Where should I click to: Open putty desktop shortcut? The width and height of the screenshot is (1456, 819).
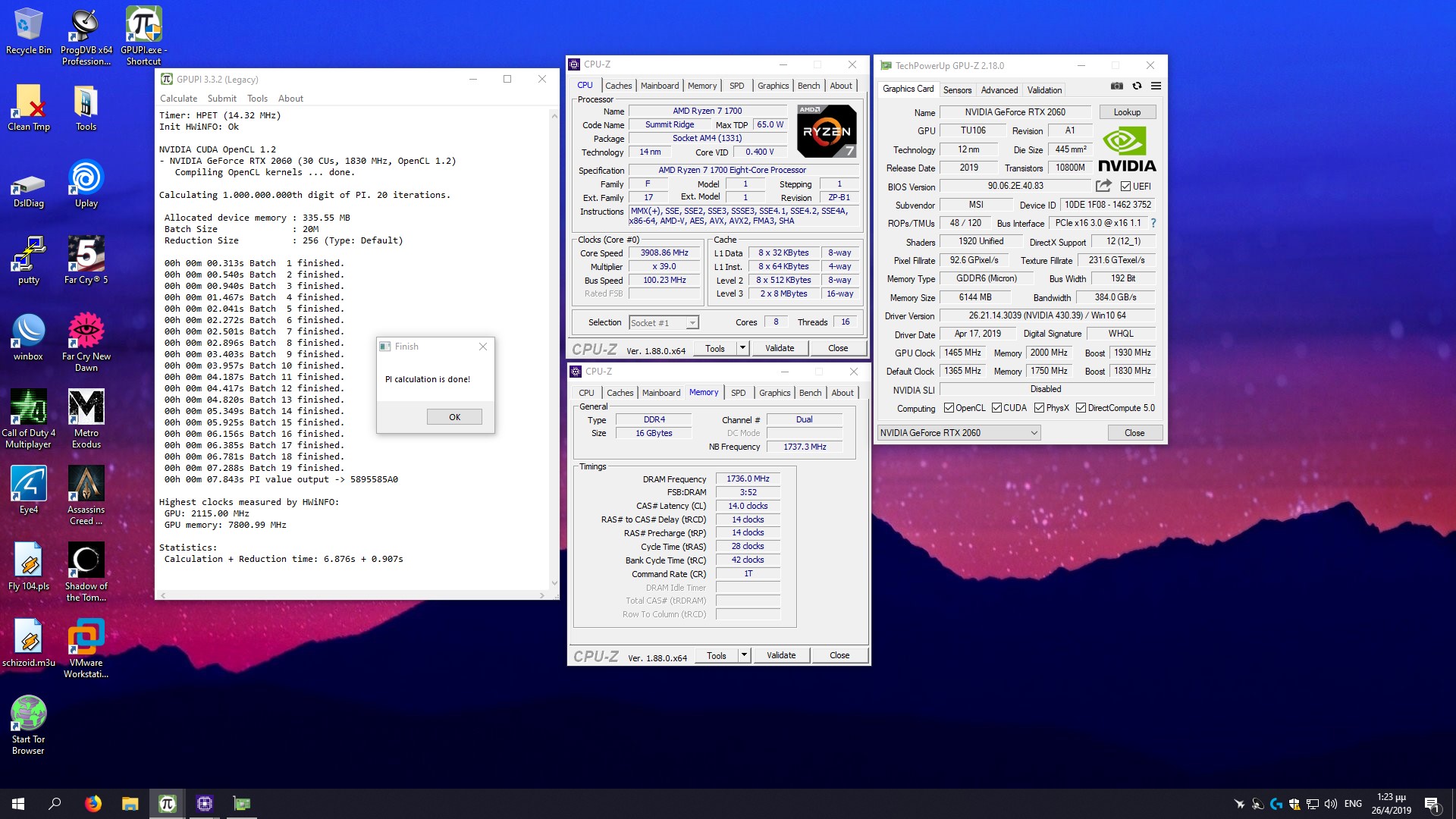tap(28, 262)
